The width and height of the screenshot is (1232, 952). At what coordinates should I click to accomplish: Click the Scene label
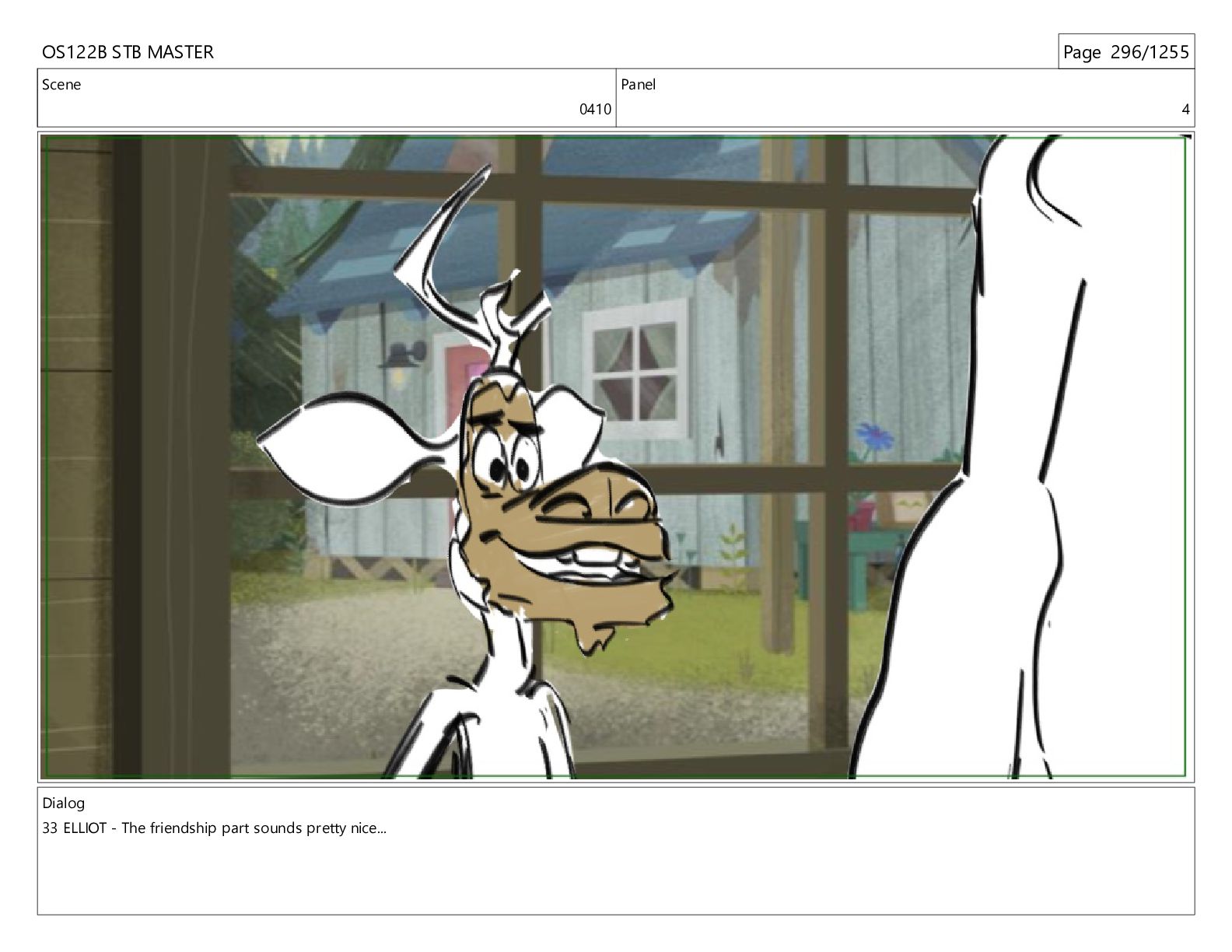click(x=61, y=85)
